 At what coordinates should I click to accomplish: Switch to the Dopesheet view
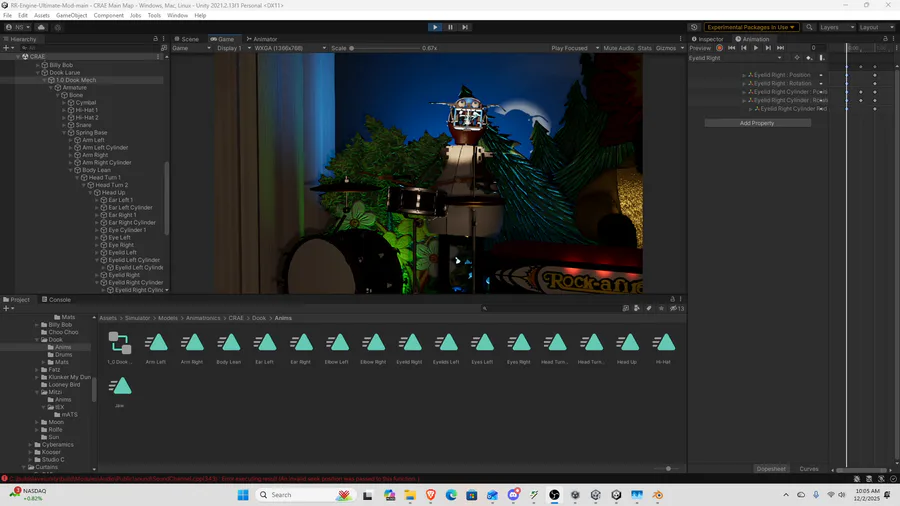pos(771,469)
